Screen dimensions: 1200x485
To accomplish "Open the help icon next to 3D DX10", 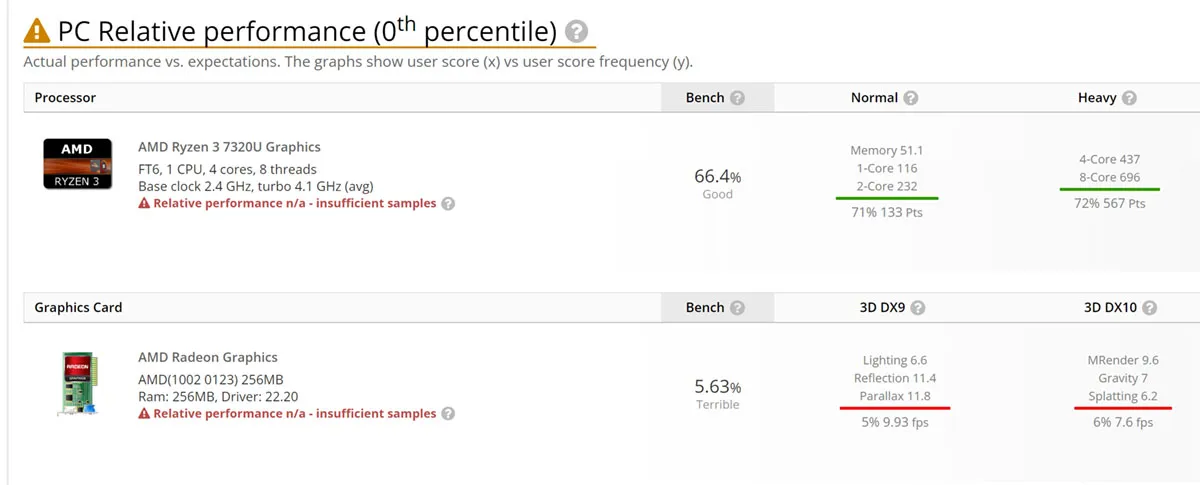I will point(1149,308).
